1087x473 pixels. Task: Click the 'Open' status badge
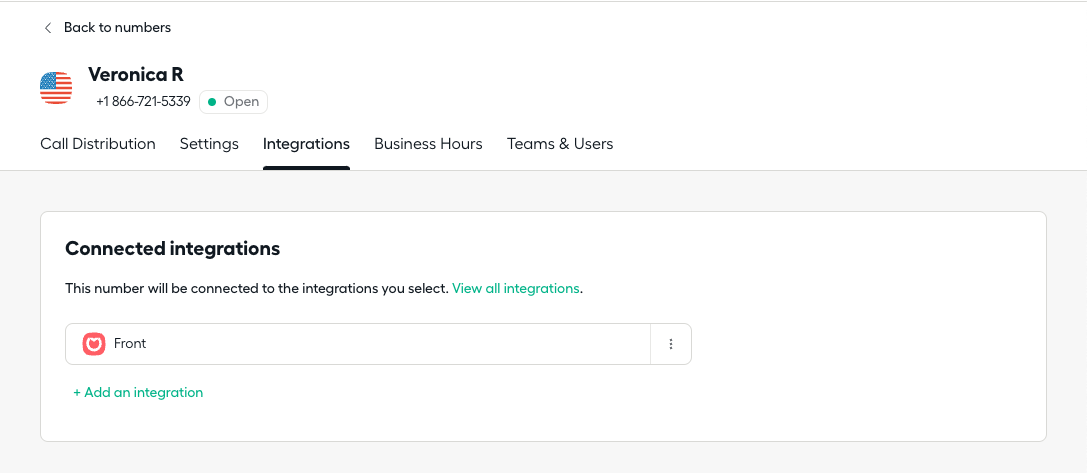233,102
